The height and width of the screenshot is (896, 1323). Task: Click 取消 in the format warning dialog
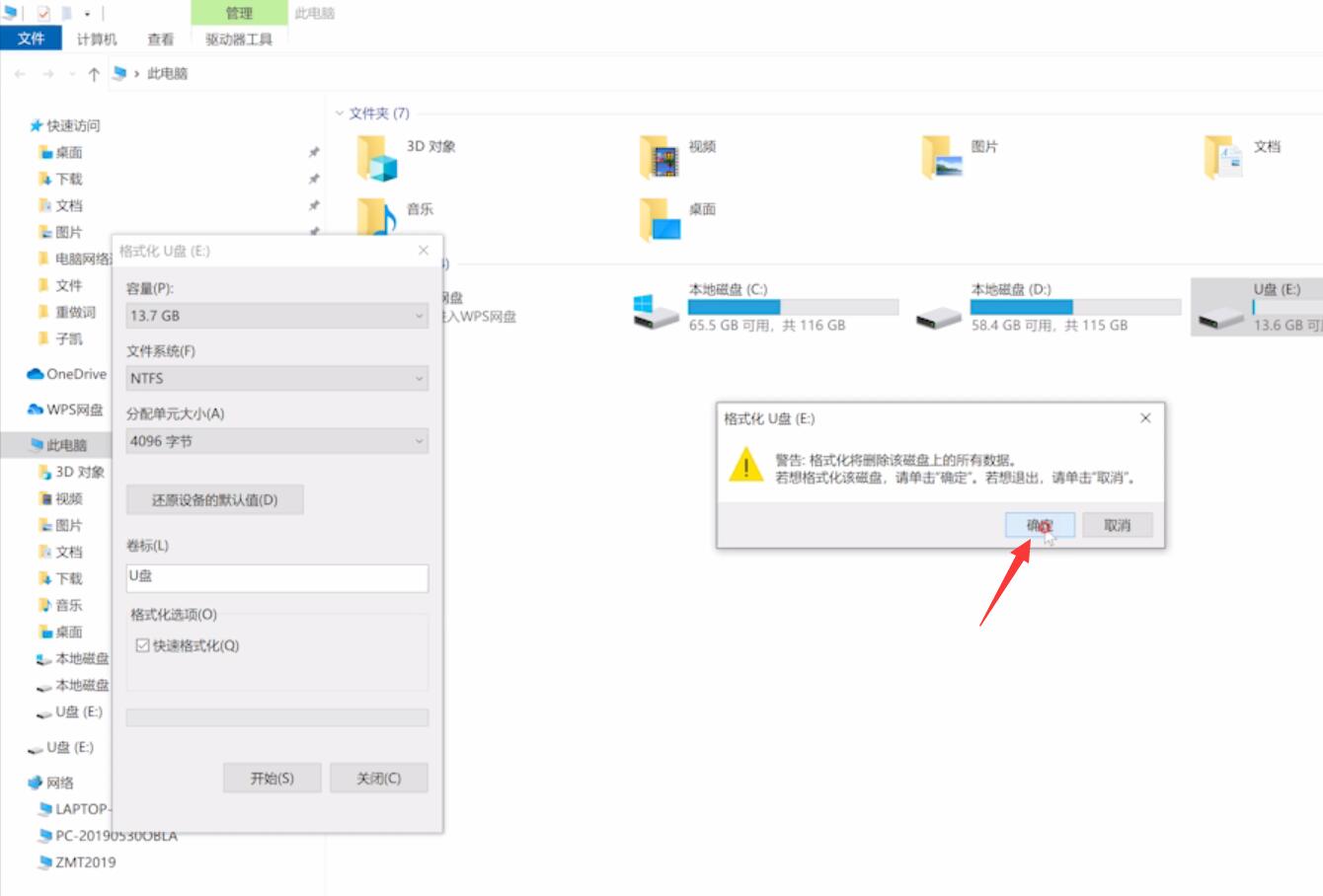coord(1118,525)
